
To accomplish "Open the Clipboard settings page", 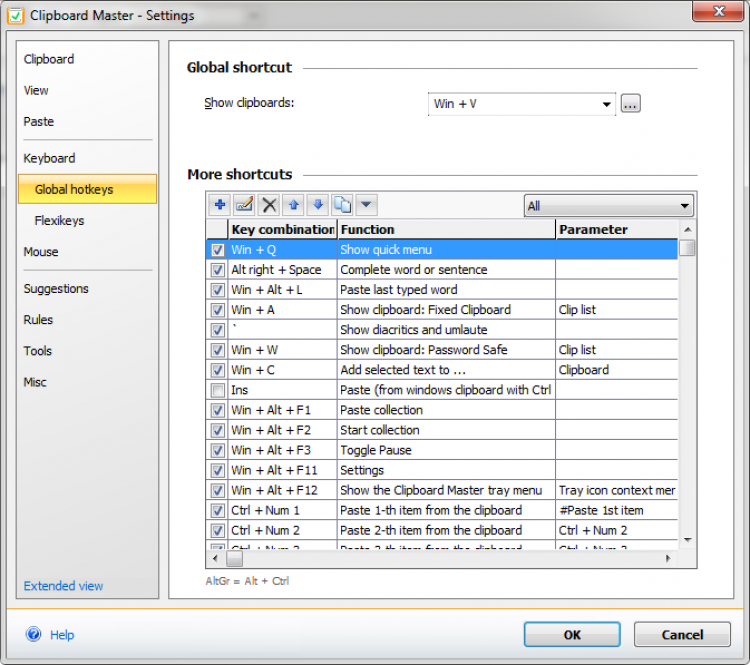I will coord(49,59).
